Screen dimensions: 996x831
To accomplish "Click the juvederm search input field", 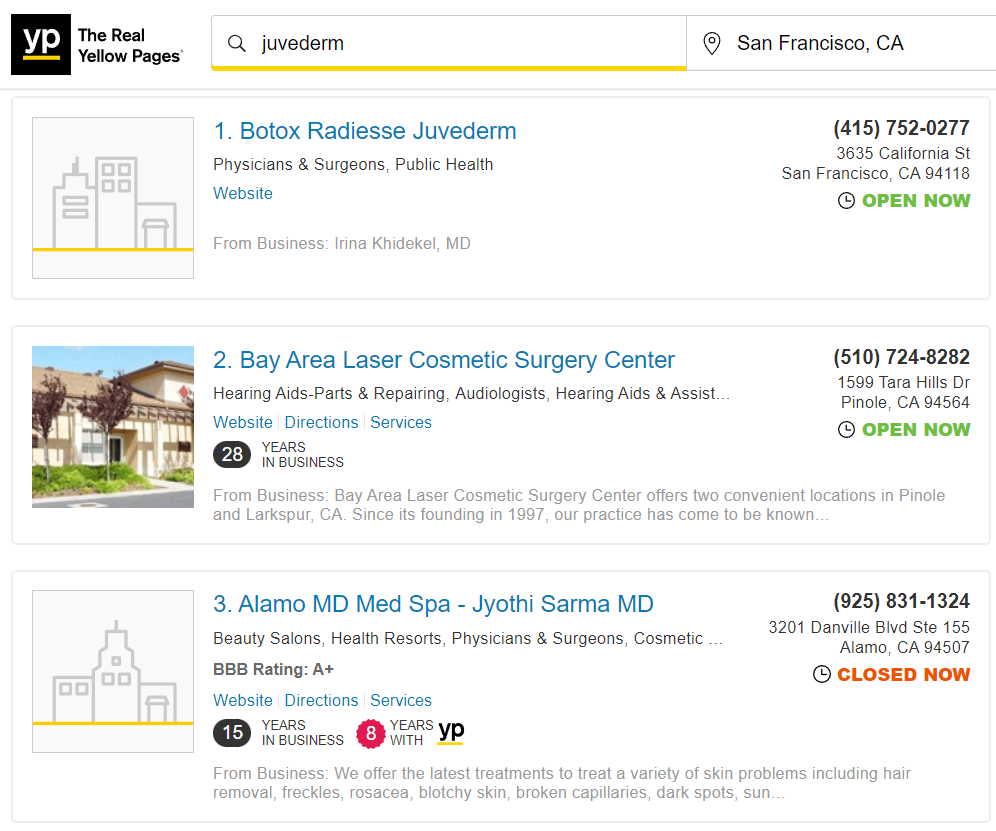I will click(449, 43).
